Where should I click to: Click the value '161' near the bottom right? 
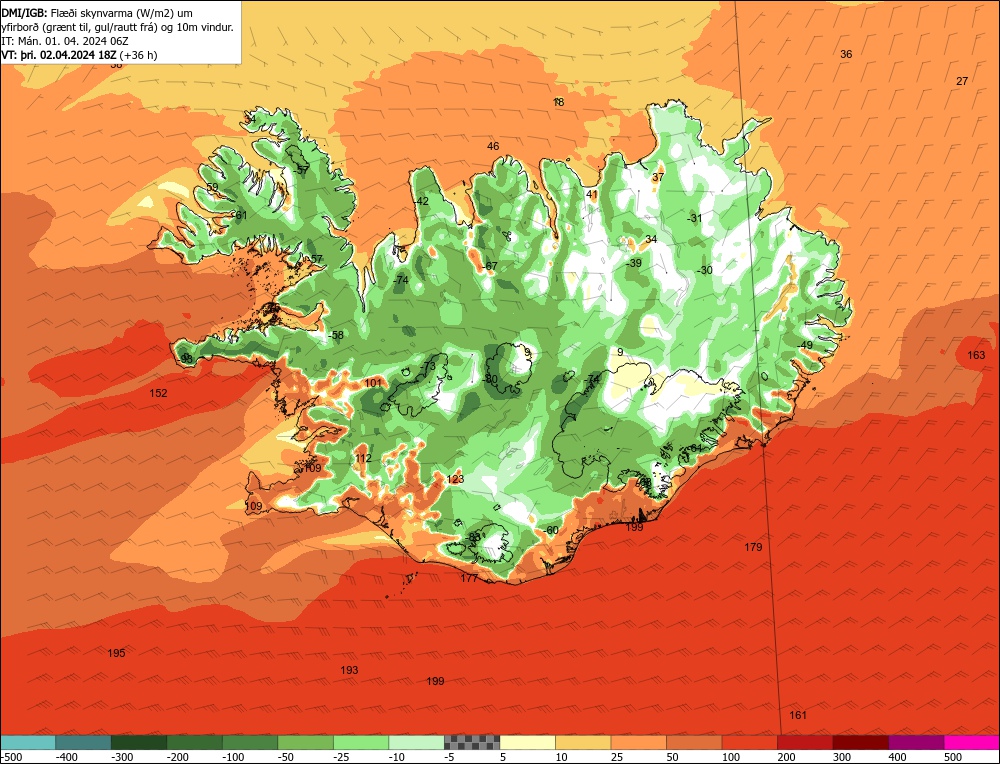(x=798, y=715)
